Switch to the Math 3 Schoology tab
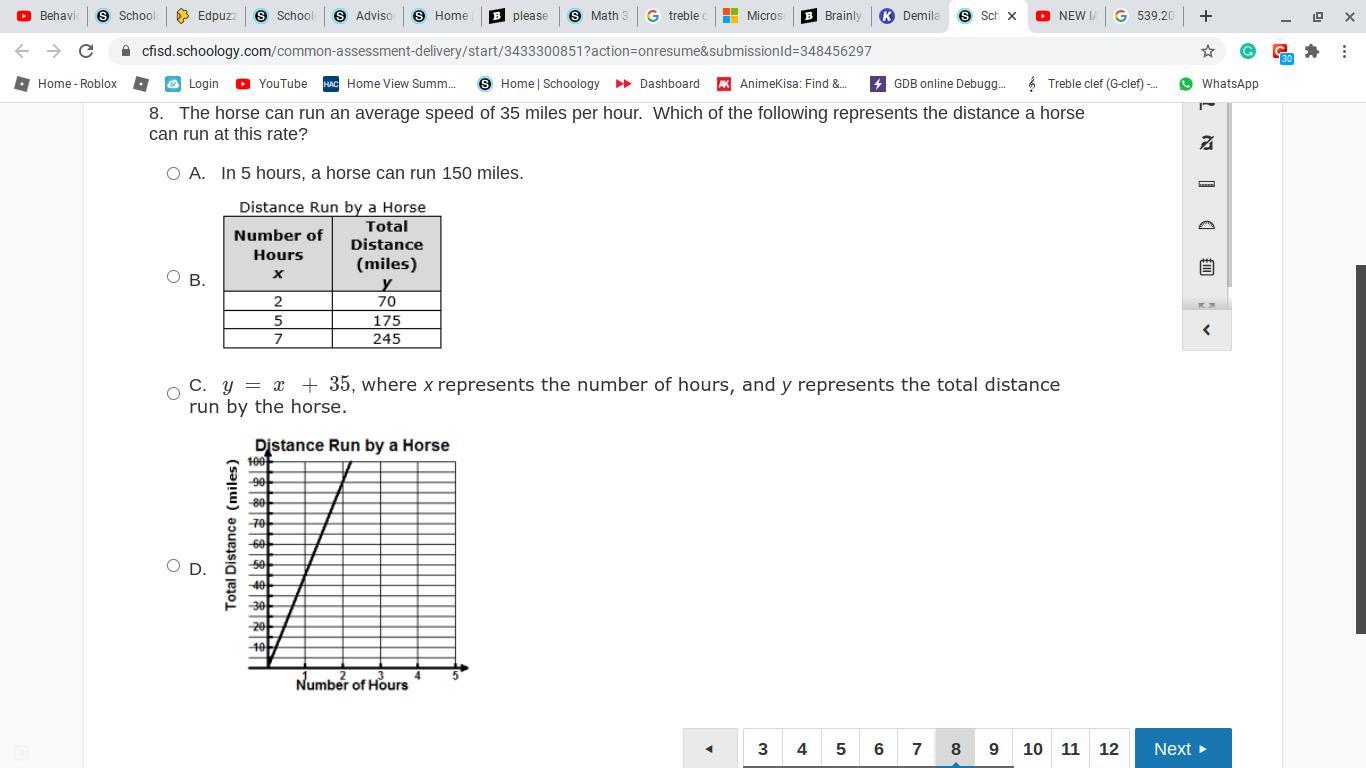The height and width of the screenshot is (768, 1366). [x=599, y=16]
